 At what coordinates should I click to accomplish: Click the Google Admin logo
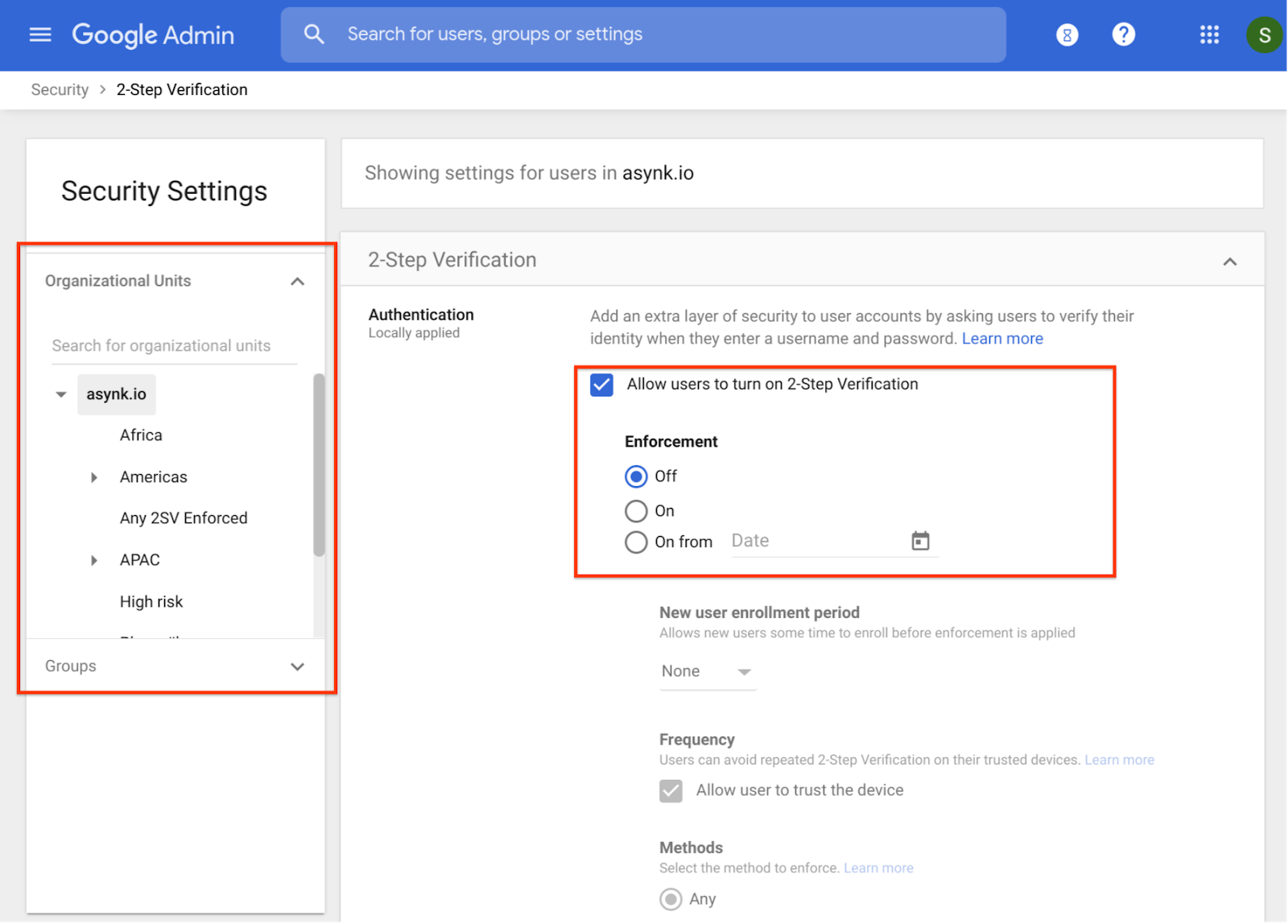click(153, 35)
